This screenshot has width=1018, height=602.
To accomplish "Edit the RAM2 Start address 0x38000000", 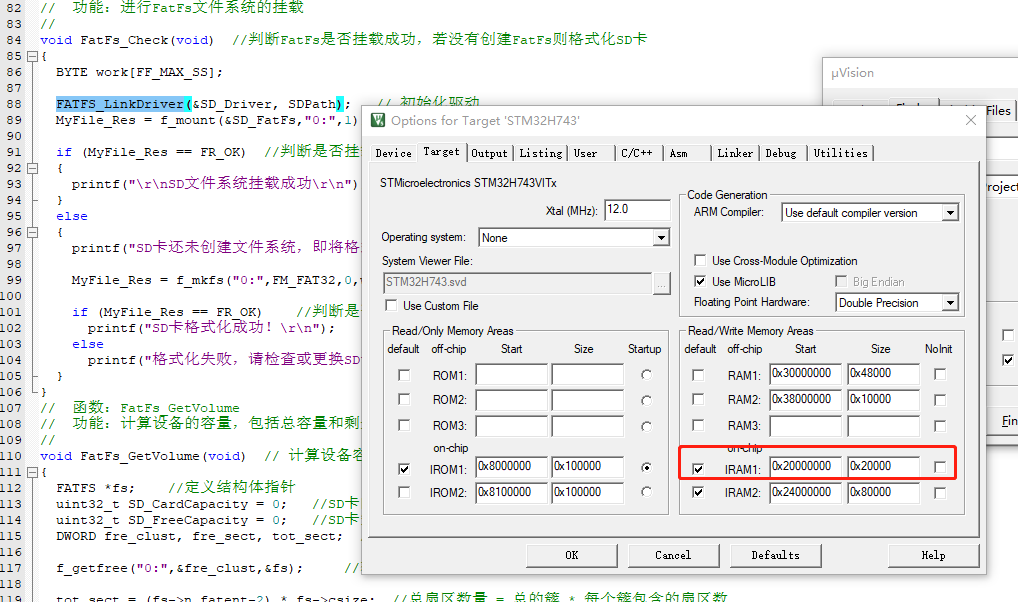I will click(x=806, y=399).
